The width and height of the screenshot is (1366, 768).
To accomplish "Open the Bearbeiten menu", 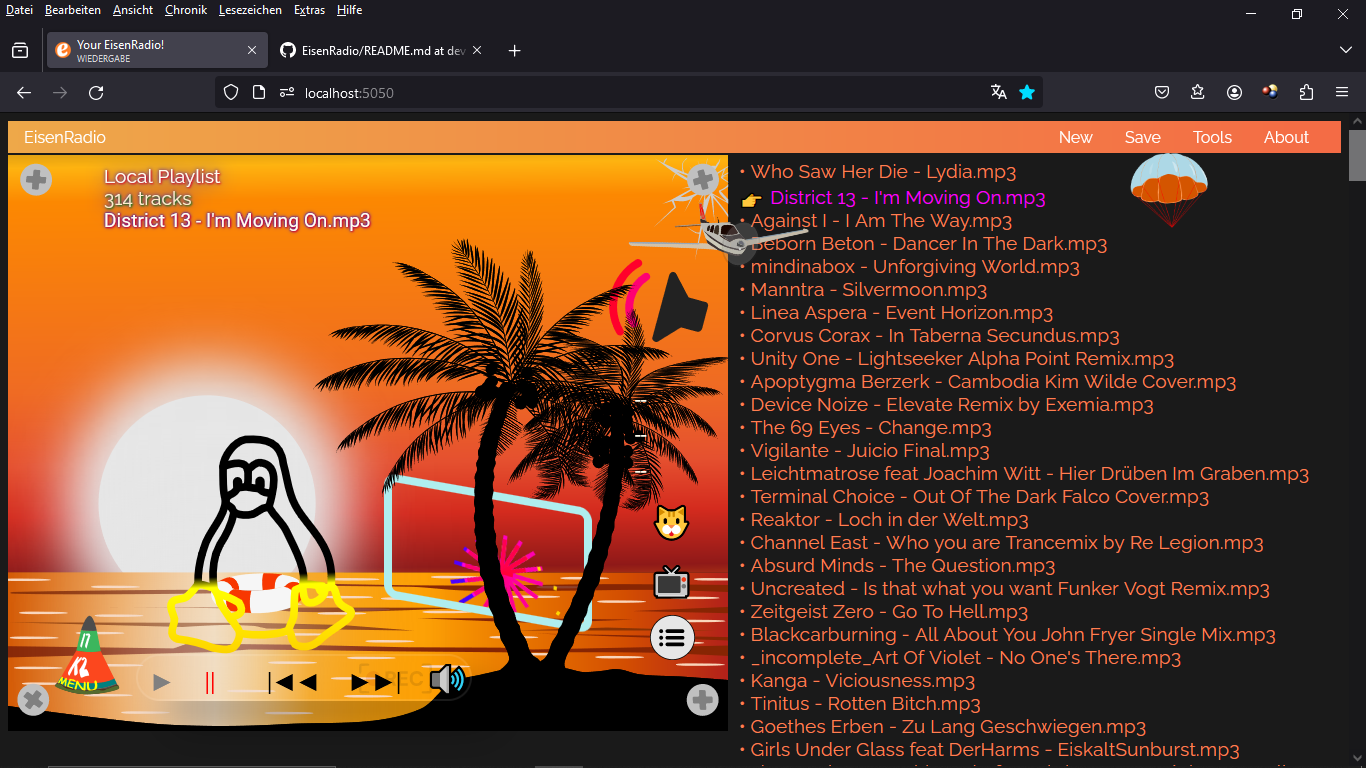I will tap(73, 10).
